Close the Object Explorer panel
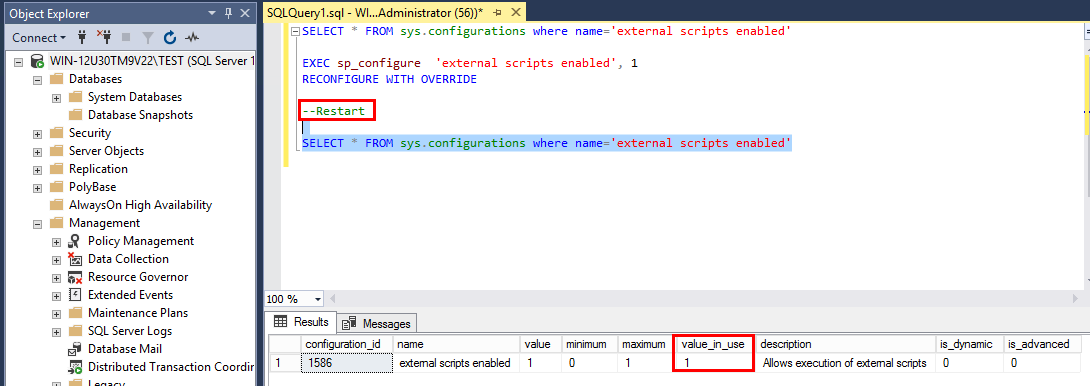The image size is (1090, 386). click(244, 13)
